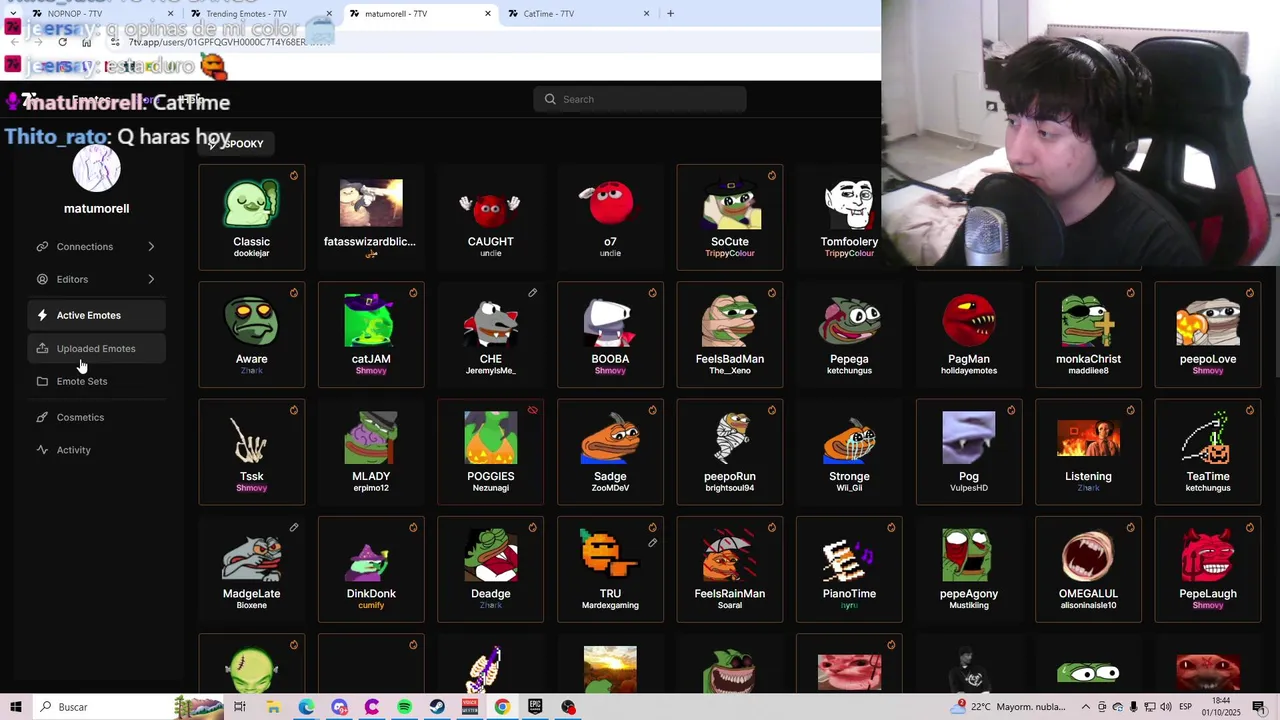Open Activity in the sidebar
The height and width of the screenshot is (720, 1280).
96,450
